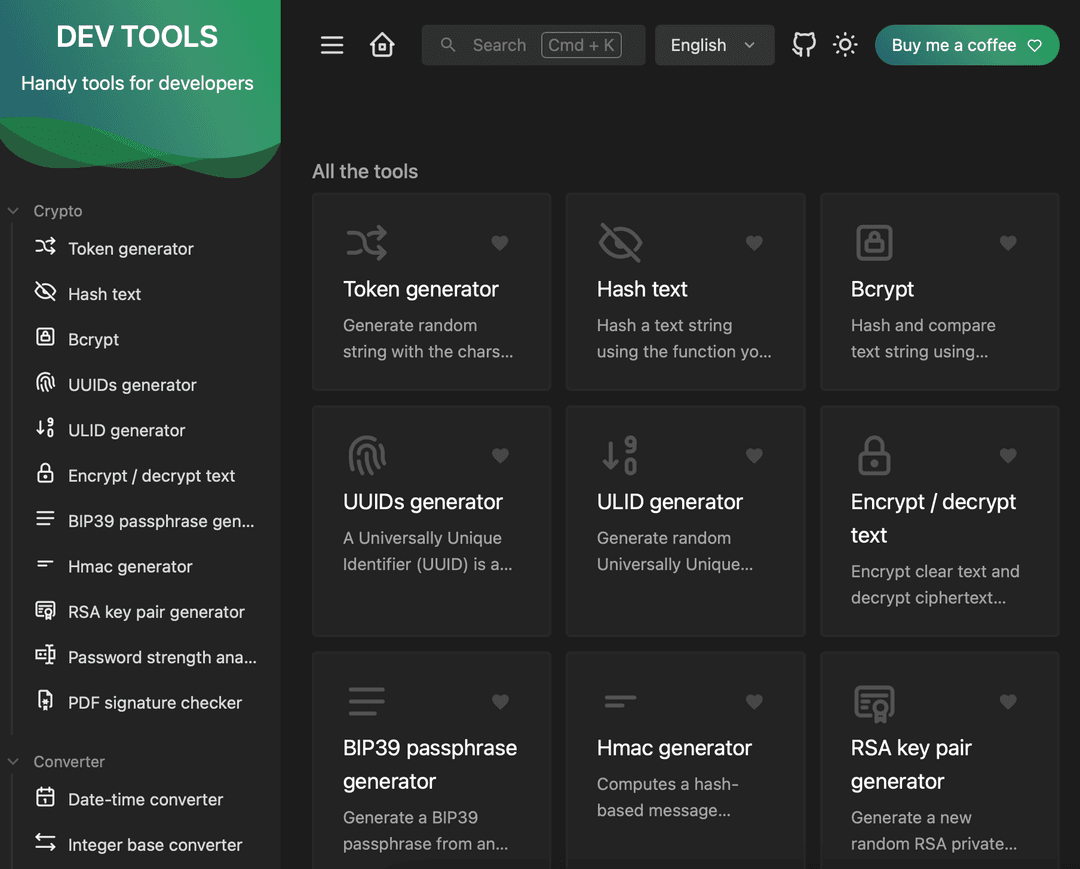The width and height of the screenshot is (1080, 869).
Task: Click sidebar lock icon beside Bcrypt
Action: coord(45,337)
